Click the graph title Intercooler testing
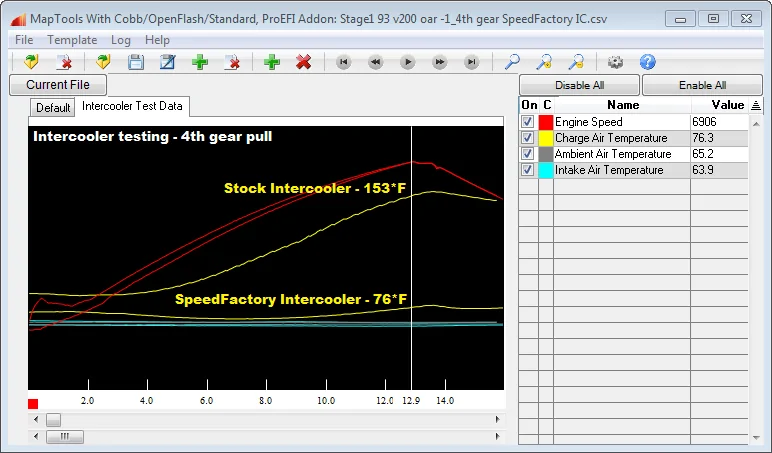The height and width of the screenshot is (453, 772). pyautogui.click(x=153, y=136)
